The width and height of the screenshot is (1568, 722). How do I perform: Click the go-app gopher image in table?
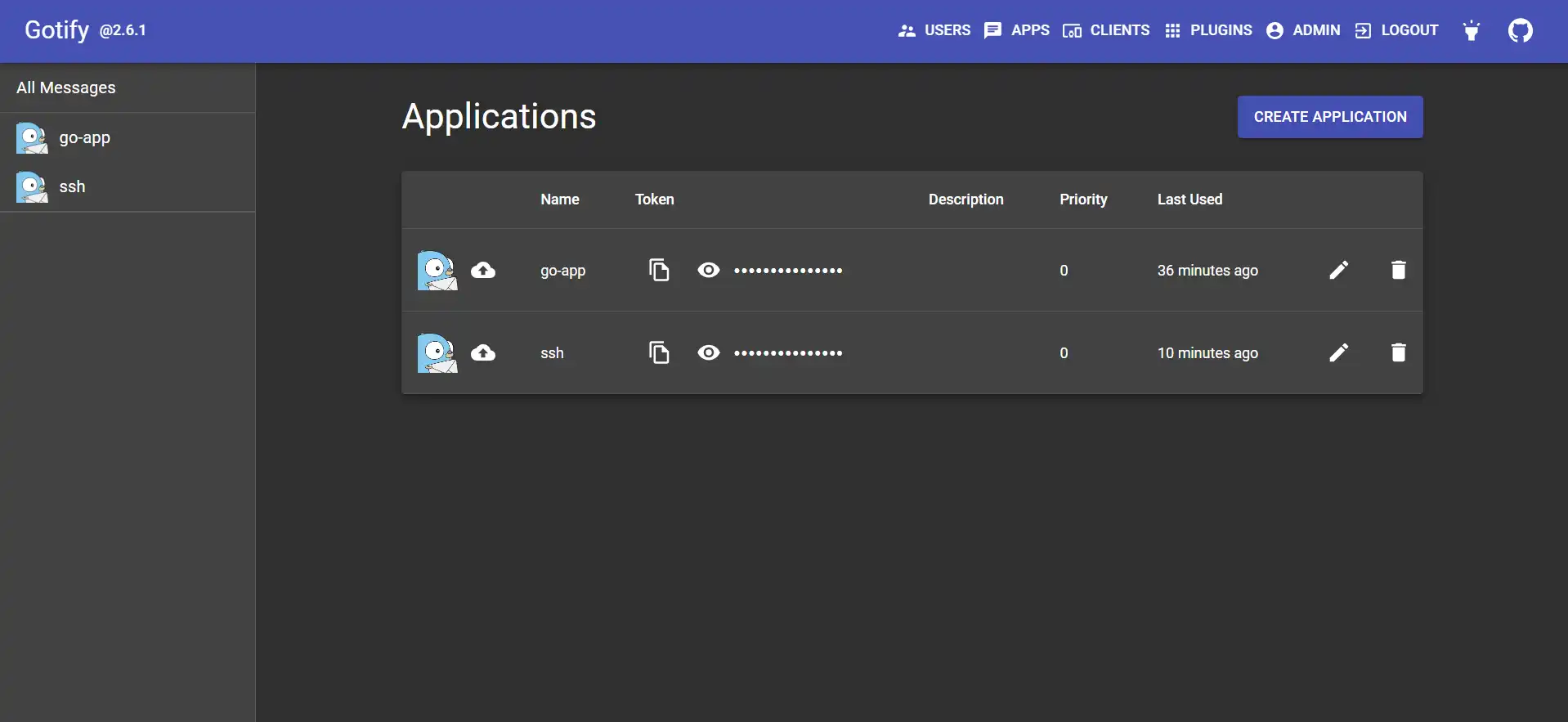(437, 271)
